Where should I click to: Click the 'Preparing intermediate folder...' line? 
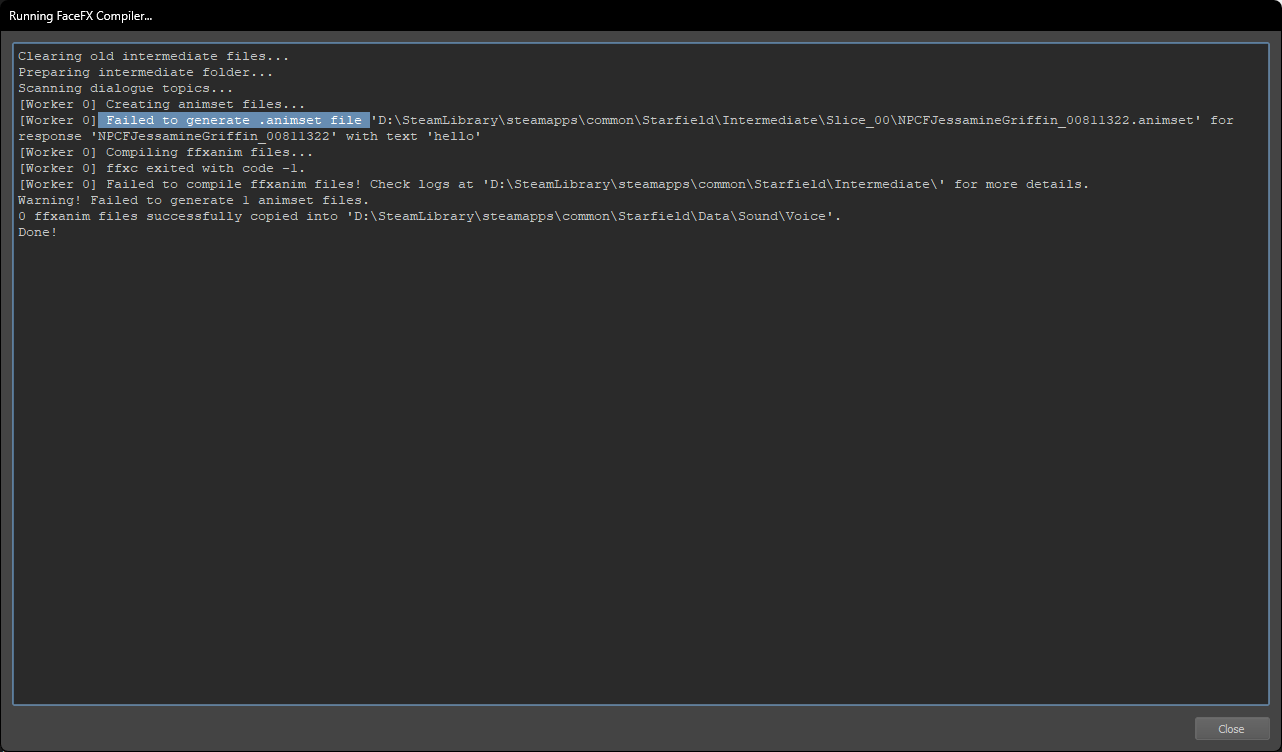coord(145,72)
